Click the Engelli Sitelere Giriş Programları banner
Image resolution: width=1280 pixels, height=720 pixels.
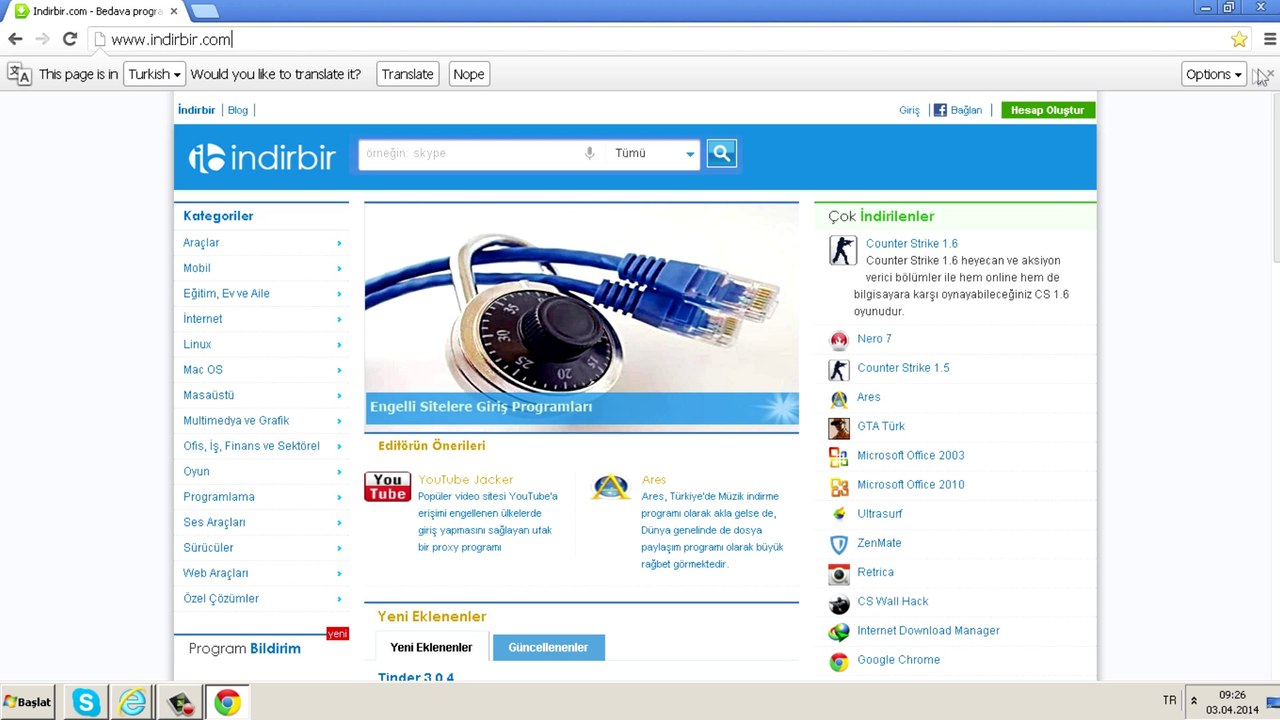click(x=582, y=316)
